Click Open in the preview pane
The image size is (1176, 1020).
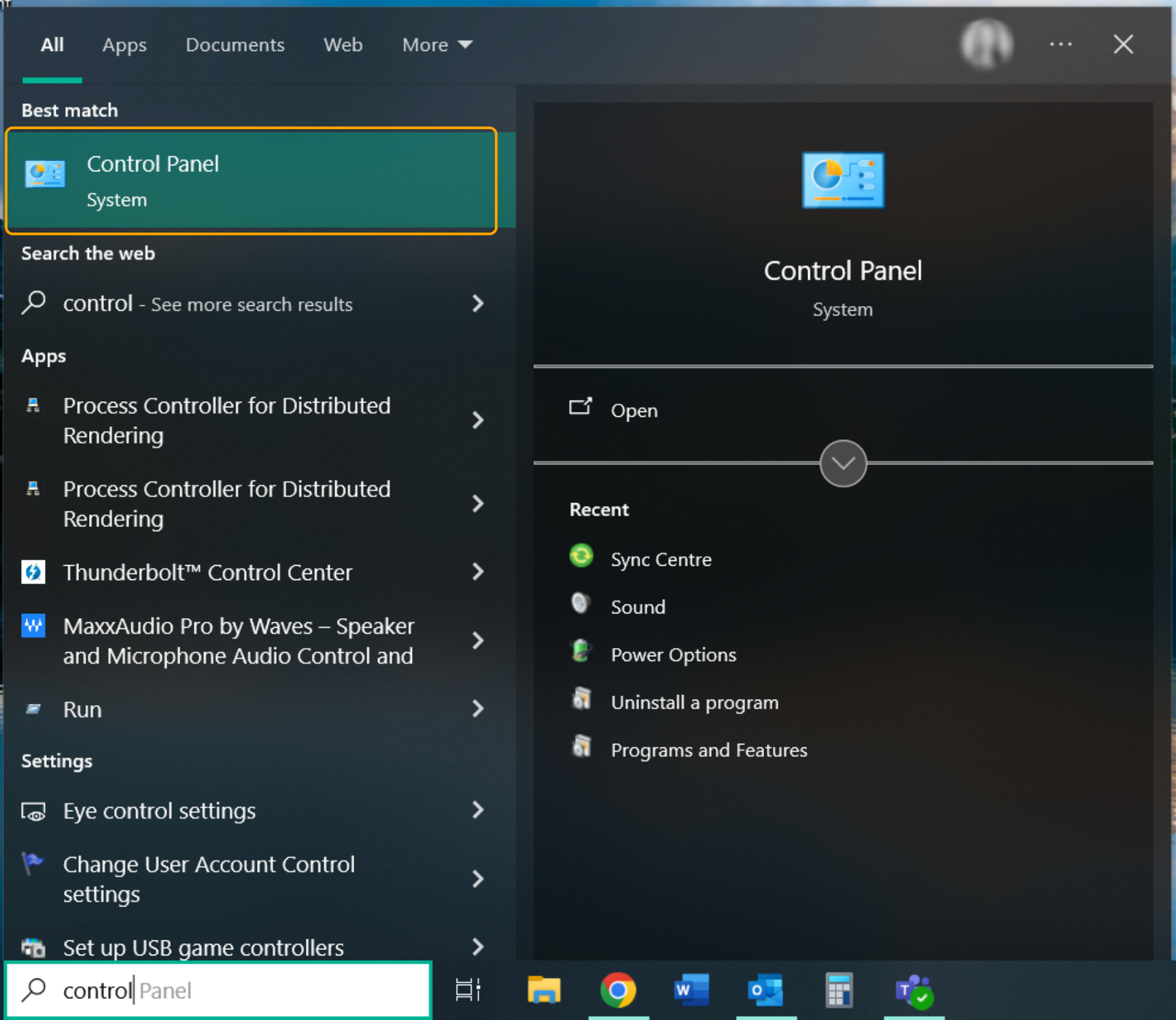[x=634, y=410]
